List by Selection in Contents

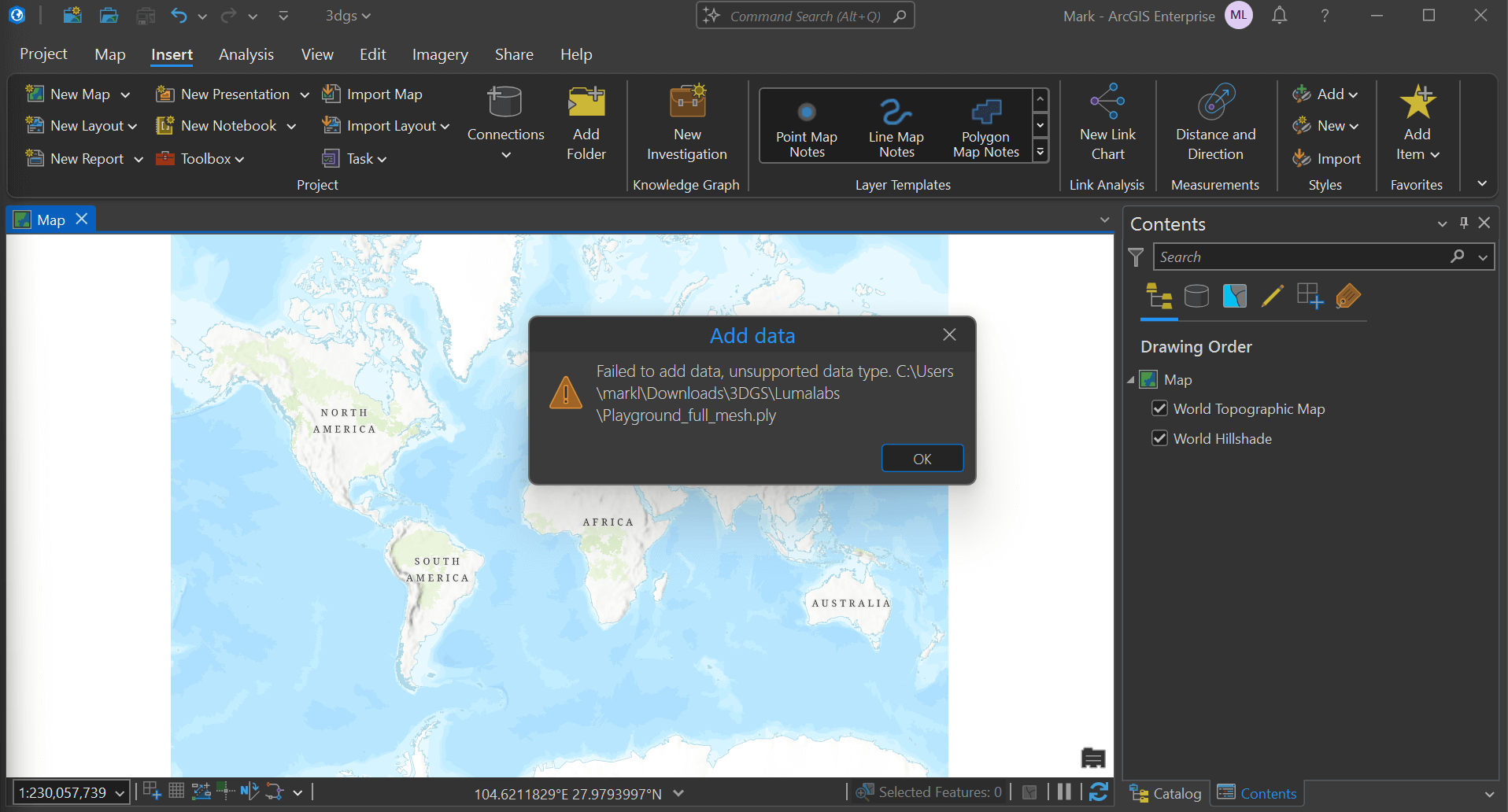pos(1235,297)
